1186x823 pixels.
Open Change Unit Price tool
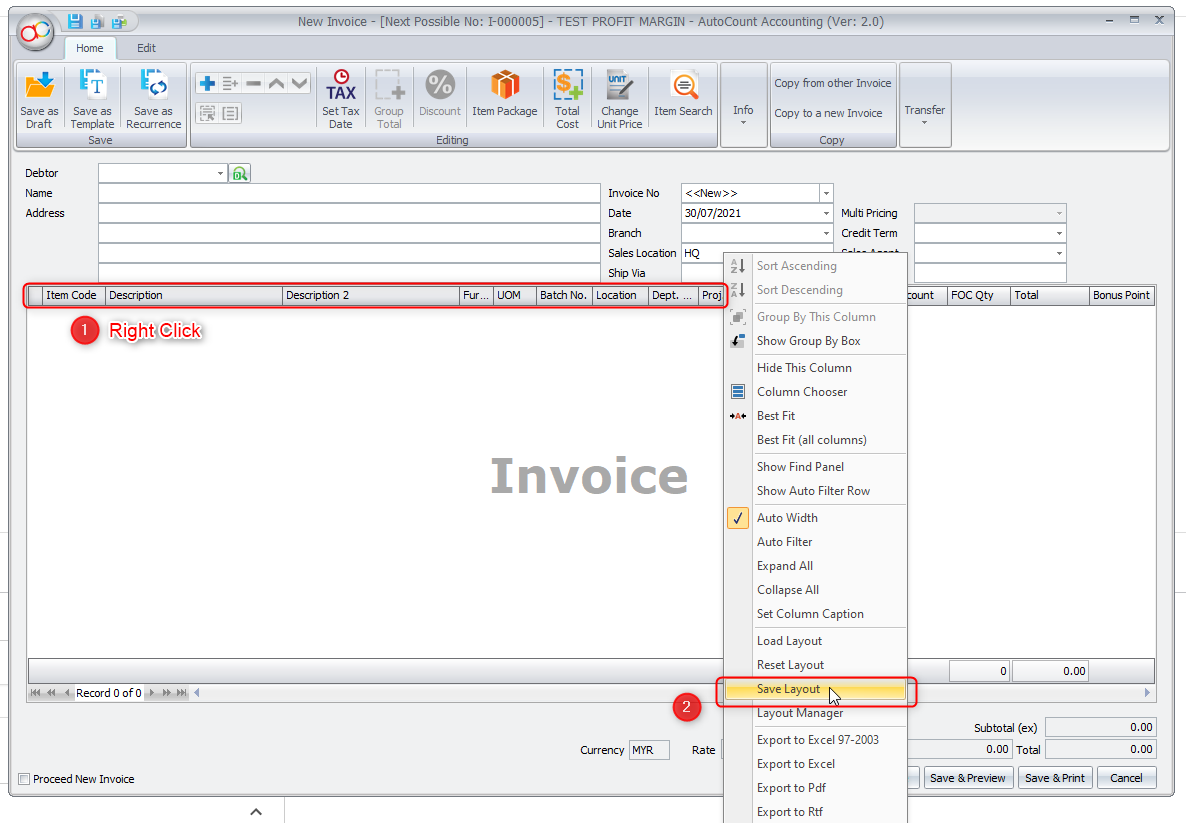[x=619, y=99]
